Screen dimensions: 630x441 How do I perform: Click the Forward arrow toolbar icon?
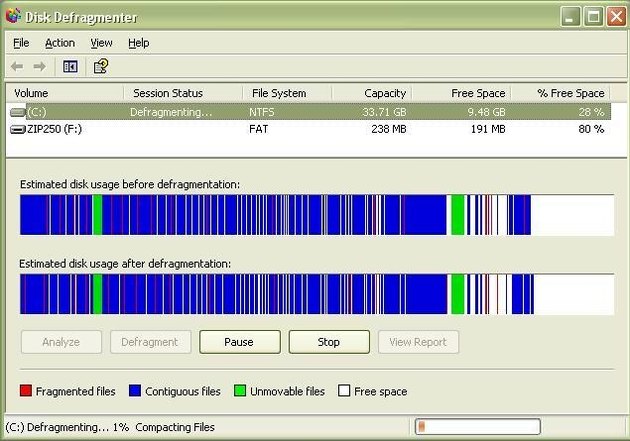39,66
